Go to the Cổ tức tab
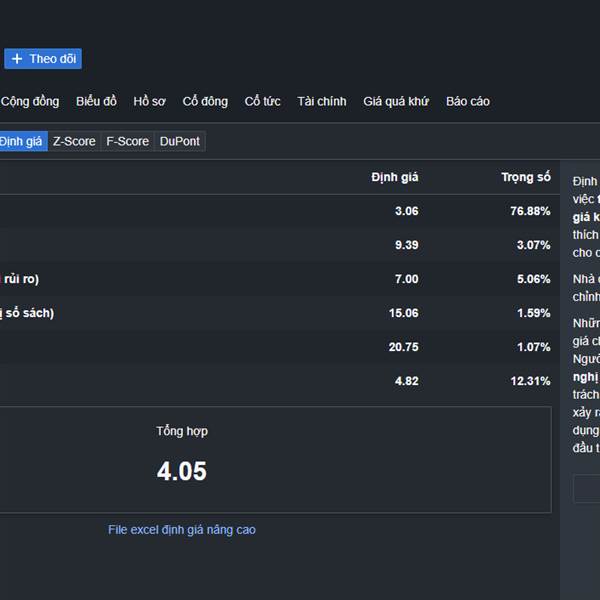Viewport: 600px width, 600px height. (262, 101)
